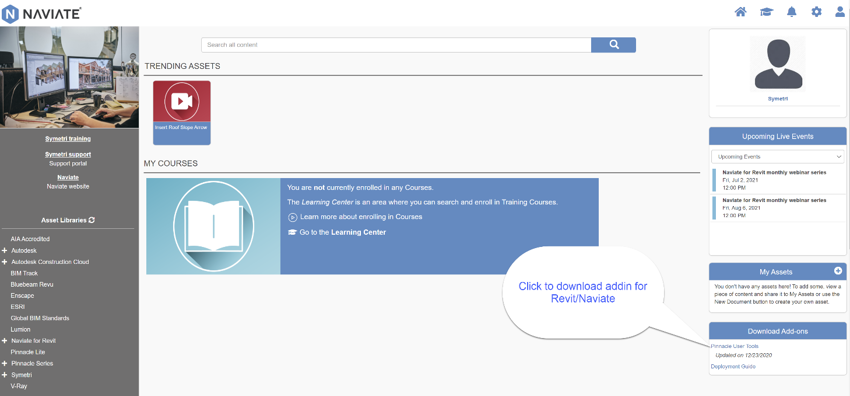Expand the Pinnacle Series library
This screenshot has width=850, height=396.
coord(4,363)
